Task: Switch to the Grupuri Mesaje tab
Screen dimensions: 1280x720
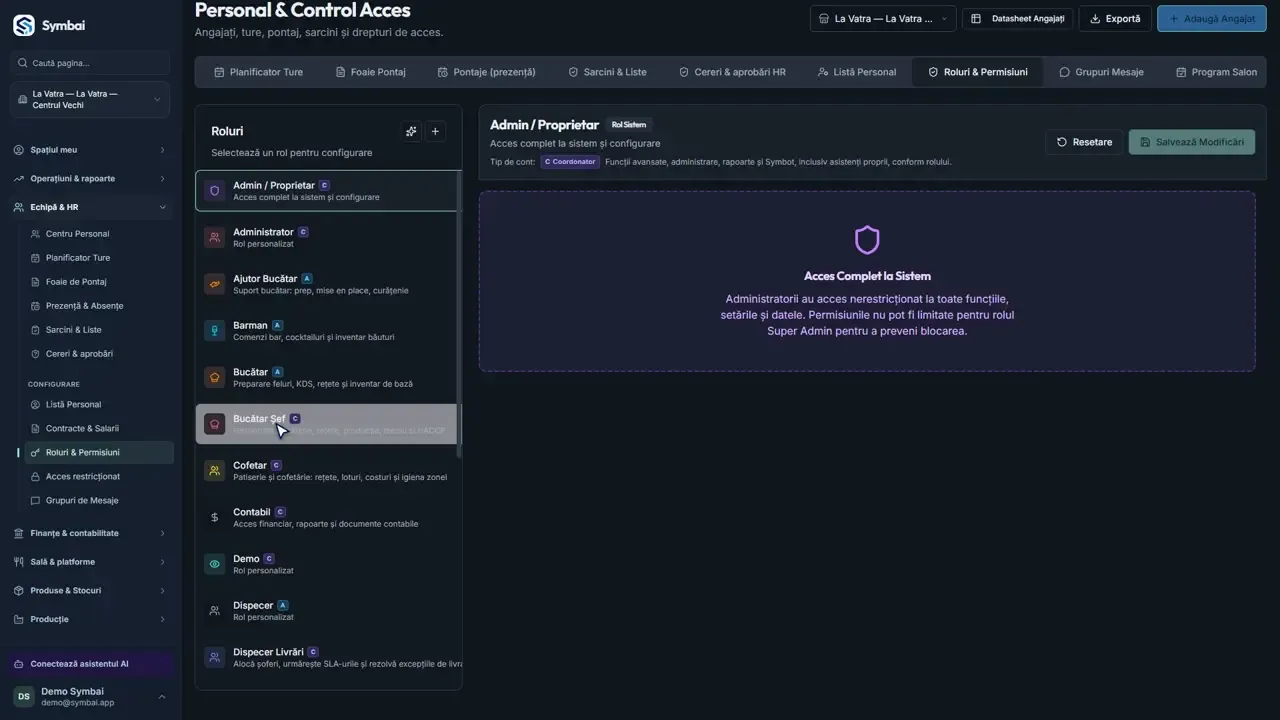Action: point(1101,72)
